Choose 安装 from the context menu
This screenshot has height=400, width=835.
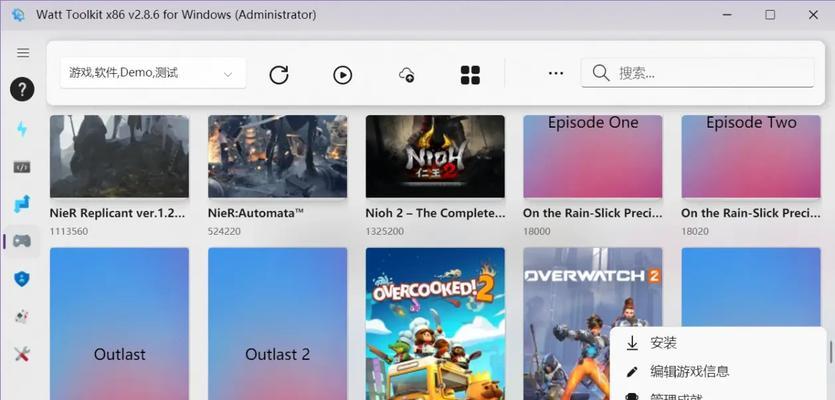pyautogui.click(x=718, y=343)
